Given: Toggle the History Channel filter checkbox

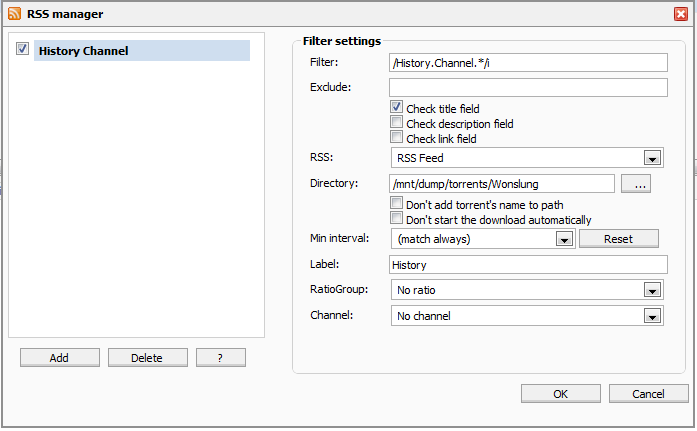Looking at the screenshot, I should 22,49.
